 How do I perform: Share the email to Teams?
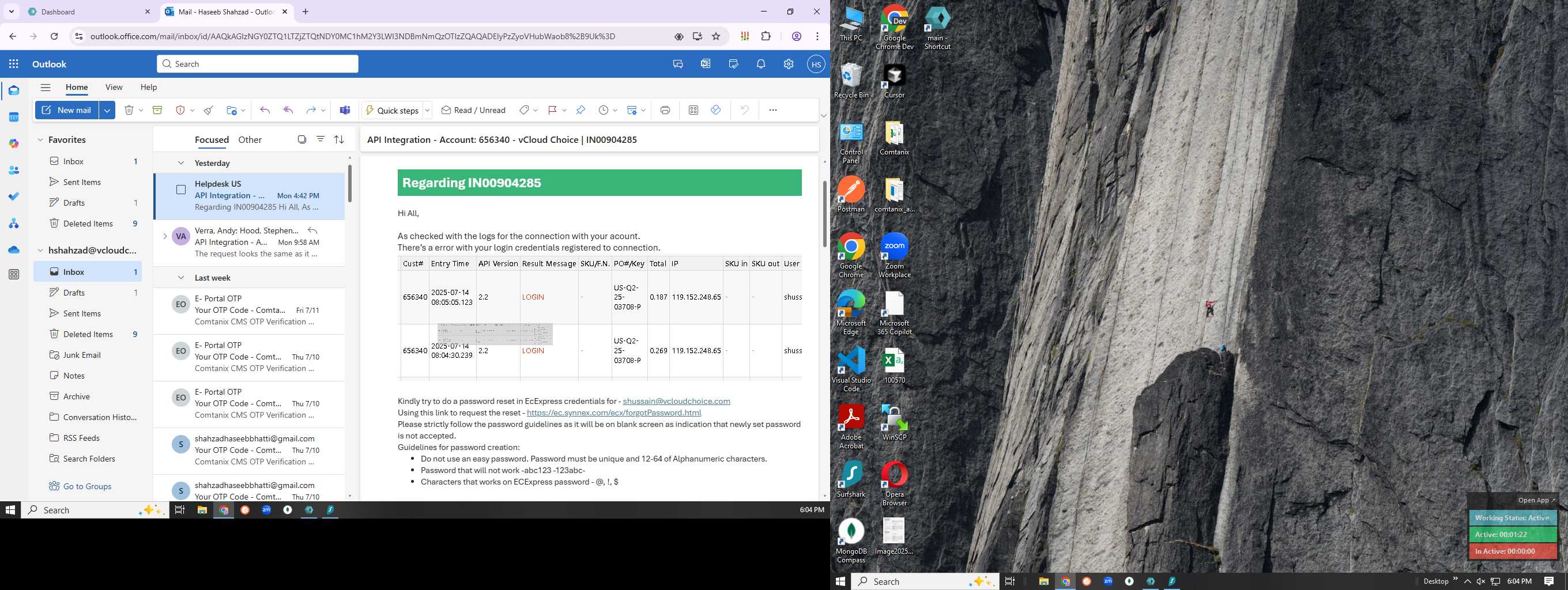point(345,110)
